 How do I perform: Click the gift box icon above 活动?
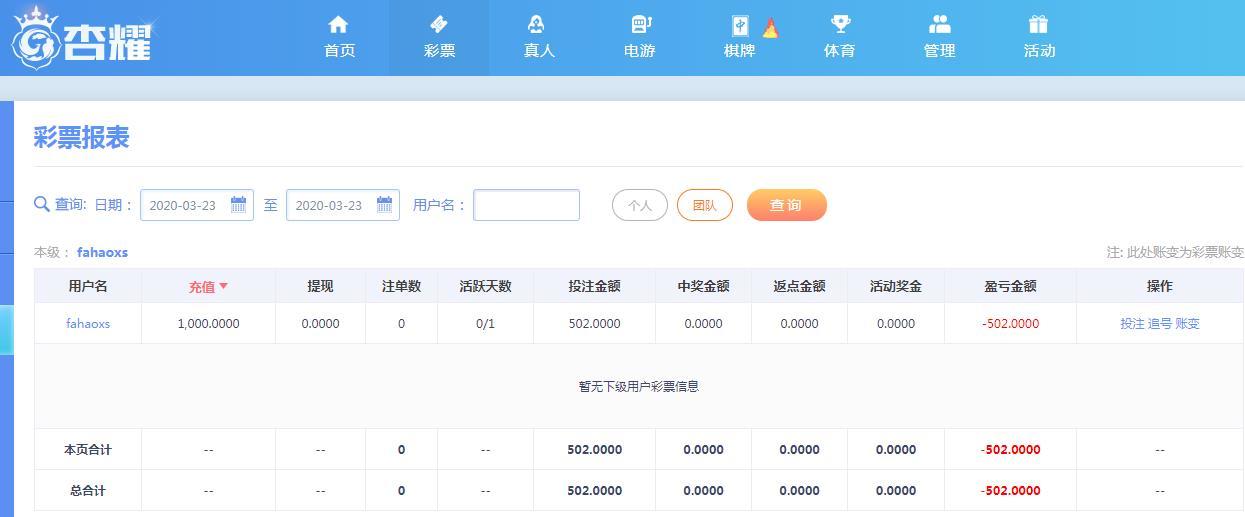[x=1038, y=24]
